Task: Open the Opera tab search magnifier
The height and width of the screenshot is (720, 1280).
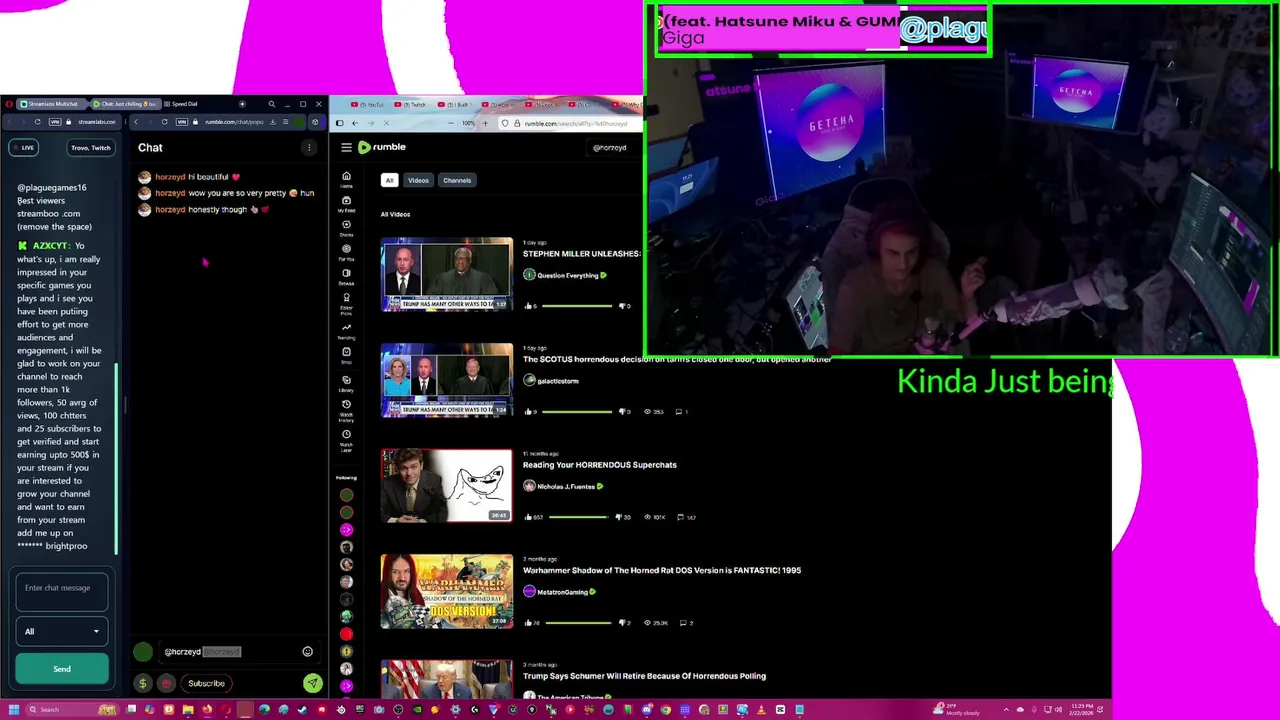Action: [x=271, y=104]
